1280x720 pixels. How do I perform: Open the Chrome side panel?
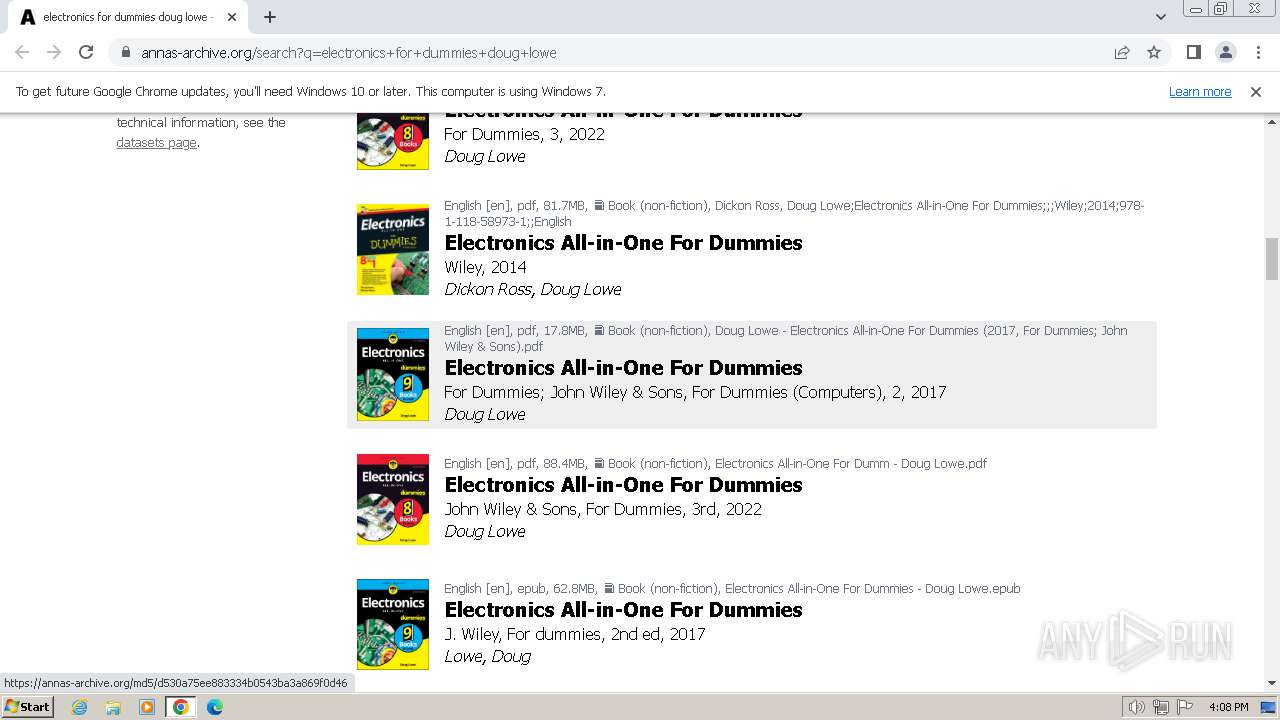(x=1193, y=52)
